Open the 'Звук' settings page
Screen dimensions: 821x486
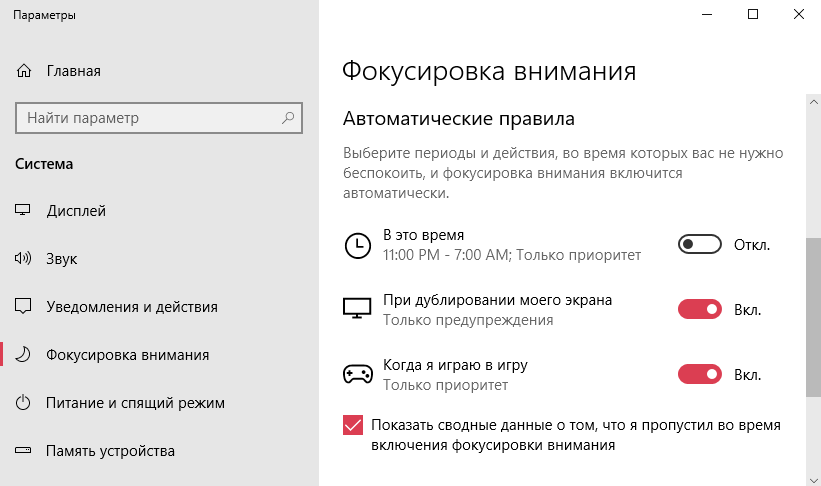61,259
